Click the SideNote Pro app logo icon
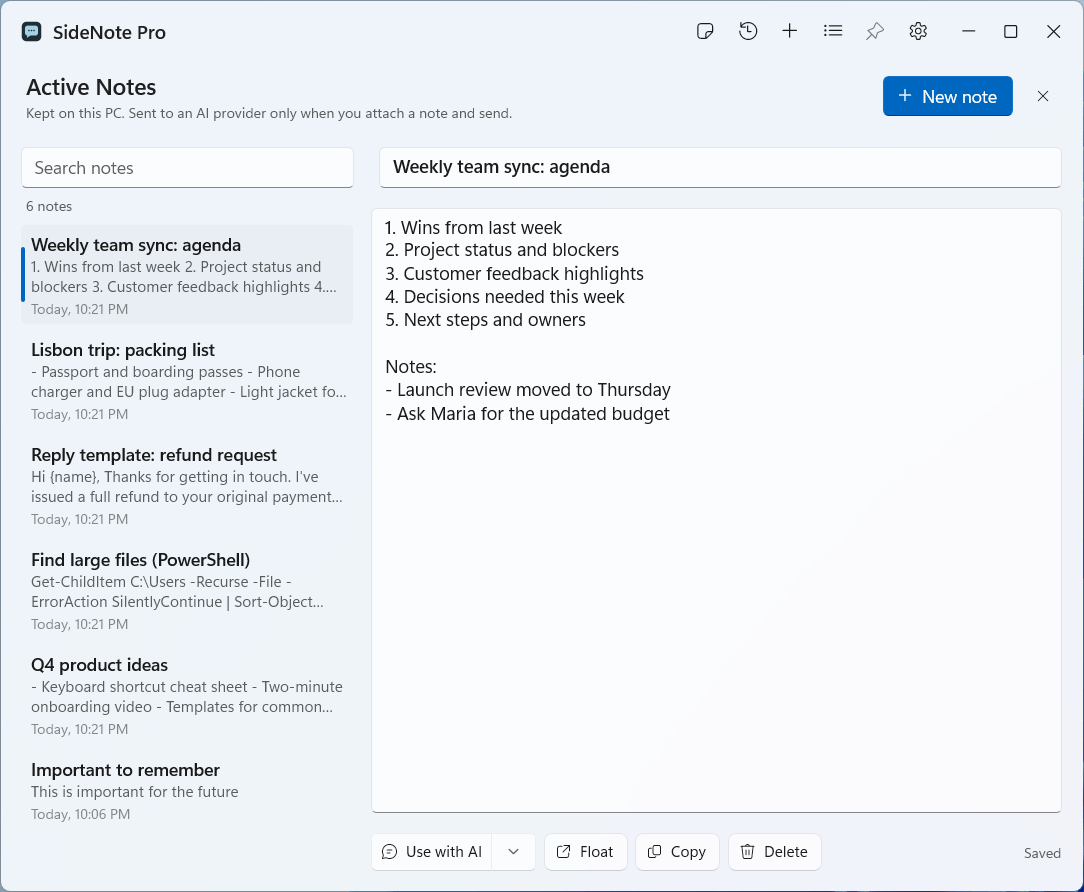 click(32, 32)
